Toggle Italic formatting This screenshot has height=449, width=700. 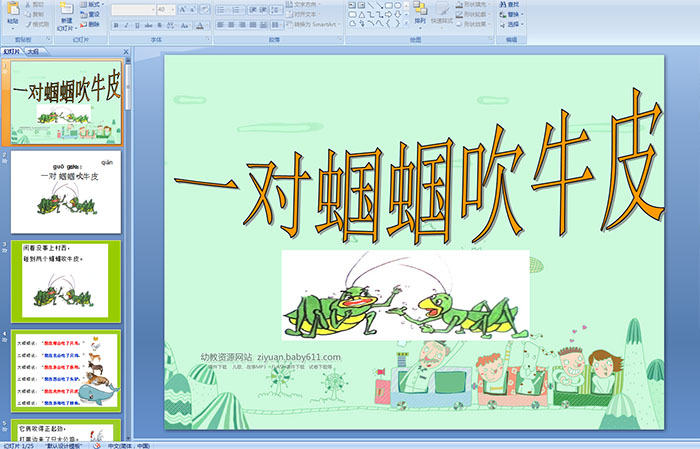pos(126,25)
